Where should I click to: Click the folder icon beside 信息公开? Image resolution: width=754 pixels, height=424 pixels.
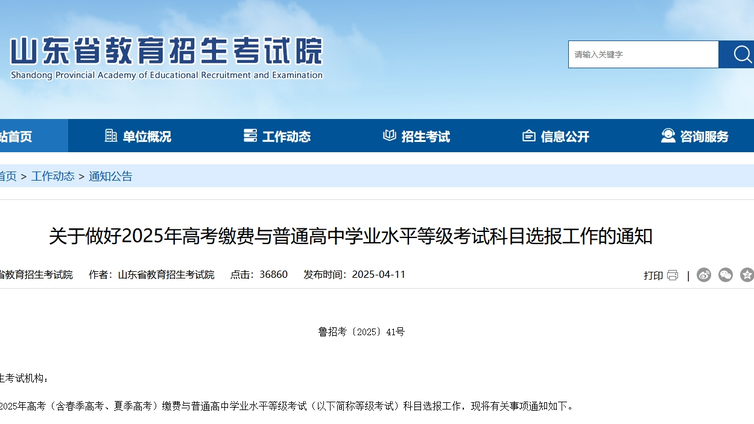529,136
